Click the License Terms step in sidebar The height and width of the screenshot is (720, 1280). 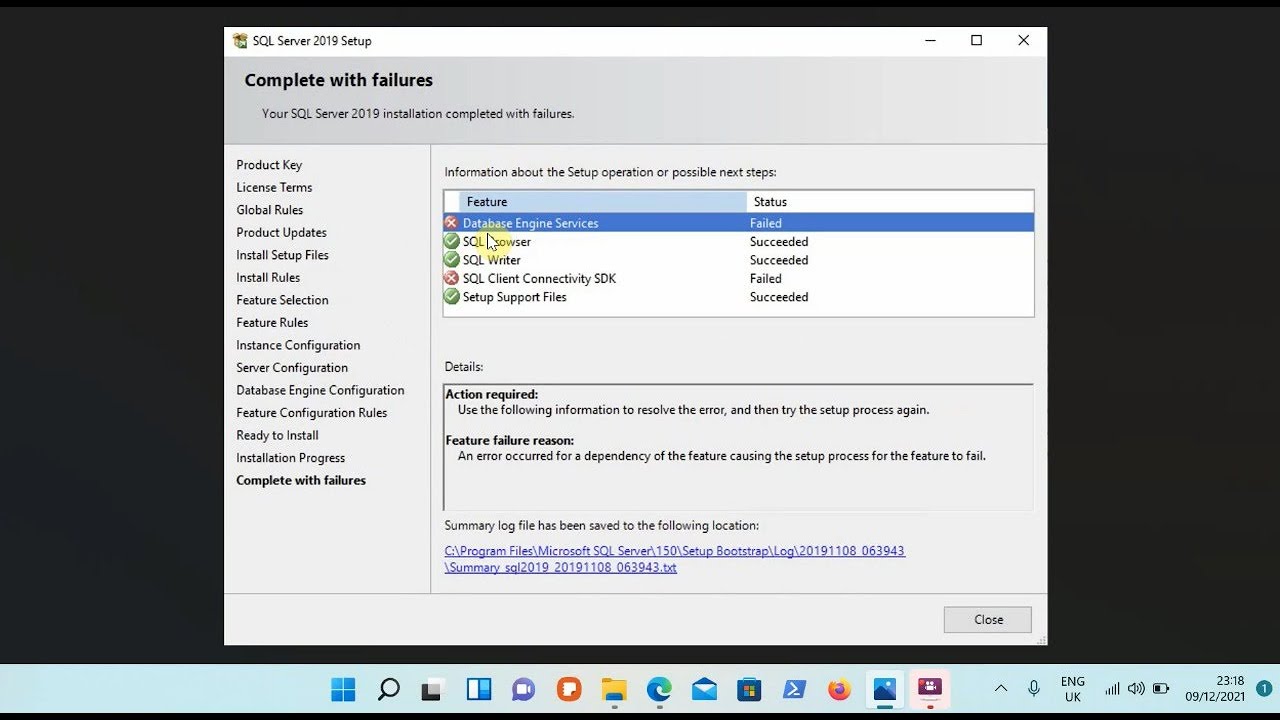click(274, 188)
